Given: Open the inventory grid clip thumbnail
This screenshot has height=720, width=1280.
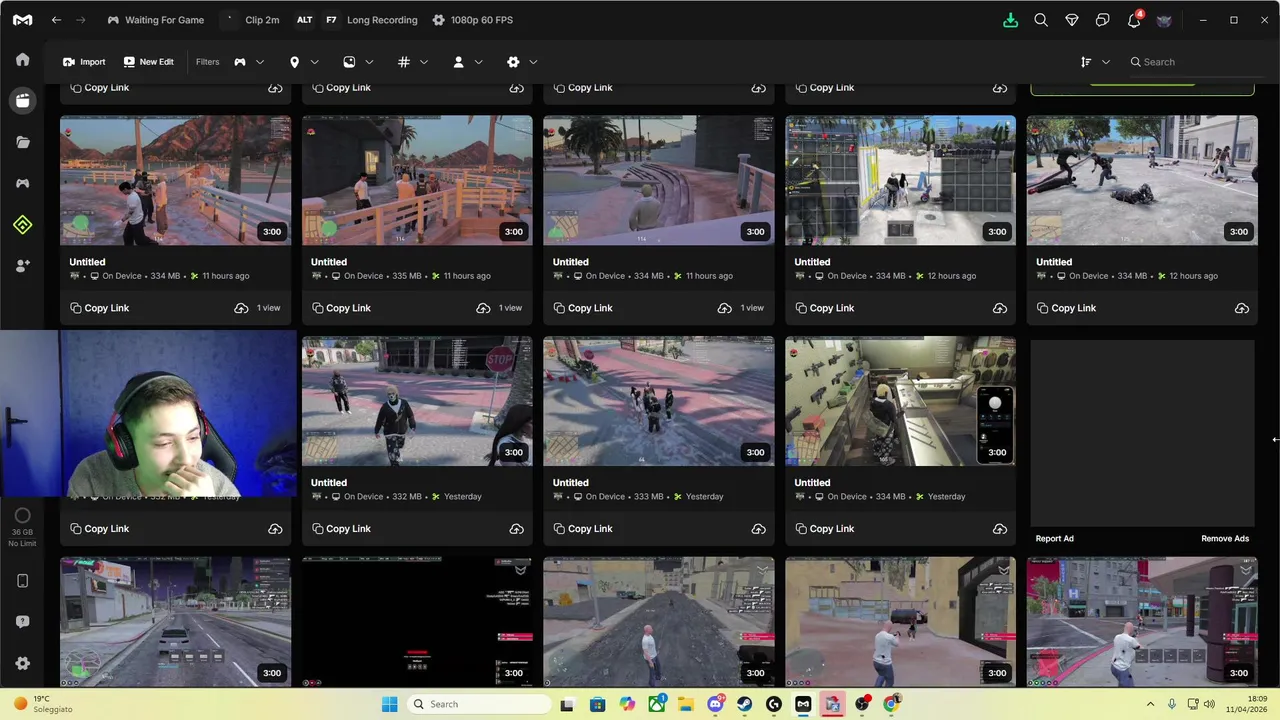Looking at the screenshot, I should point(900,180).
